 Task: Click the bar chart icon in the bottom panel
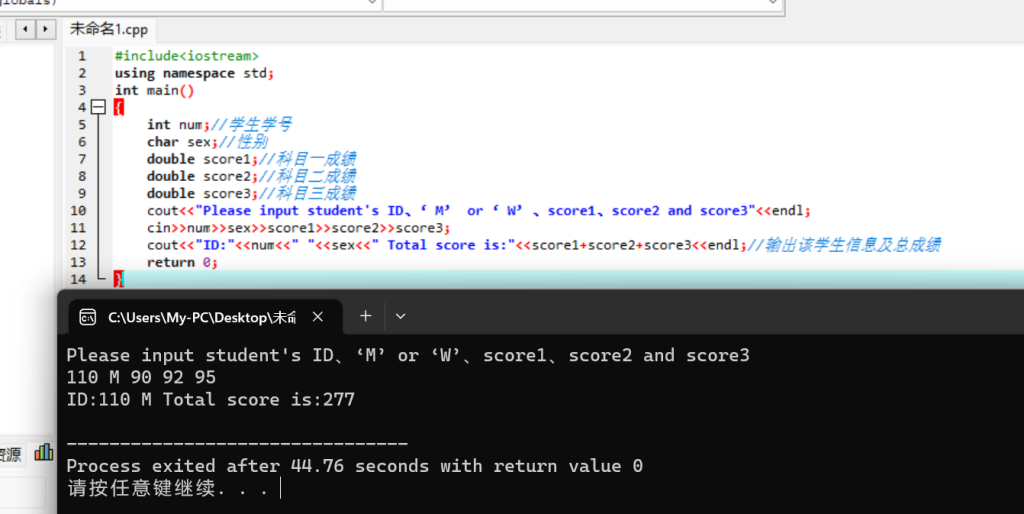click(44, 452)
